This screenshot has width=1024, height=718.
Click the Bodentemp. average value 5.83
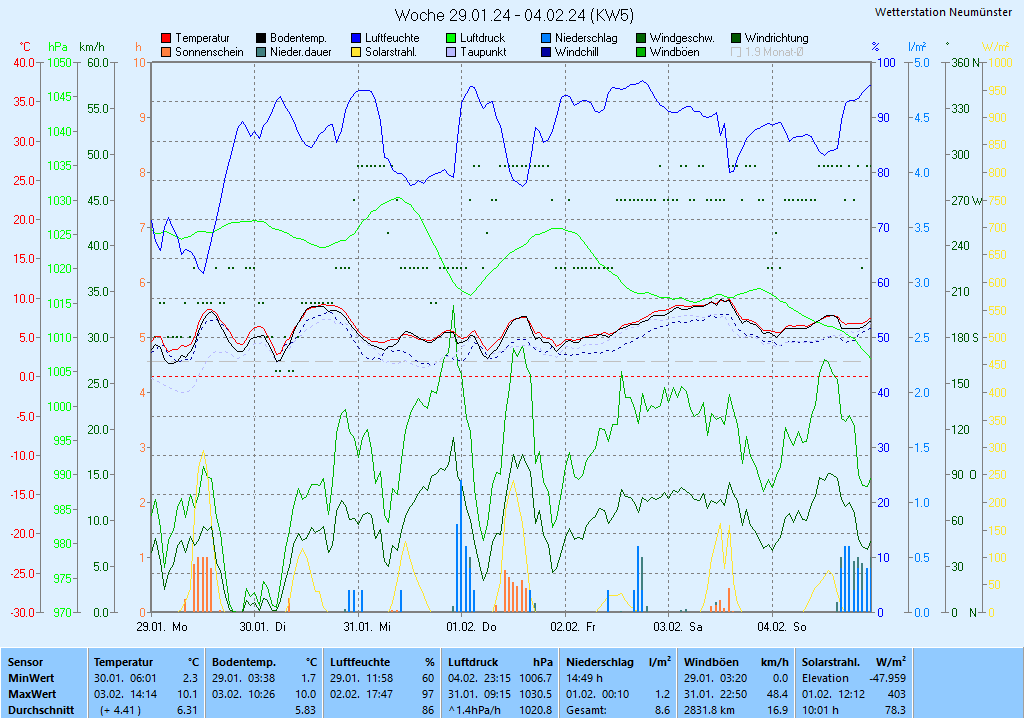[306, 710]
